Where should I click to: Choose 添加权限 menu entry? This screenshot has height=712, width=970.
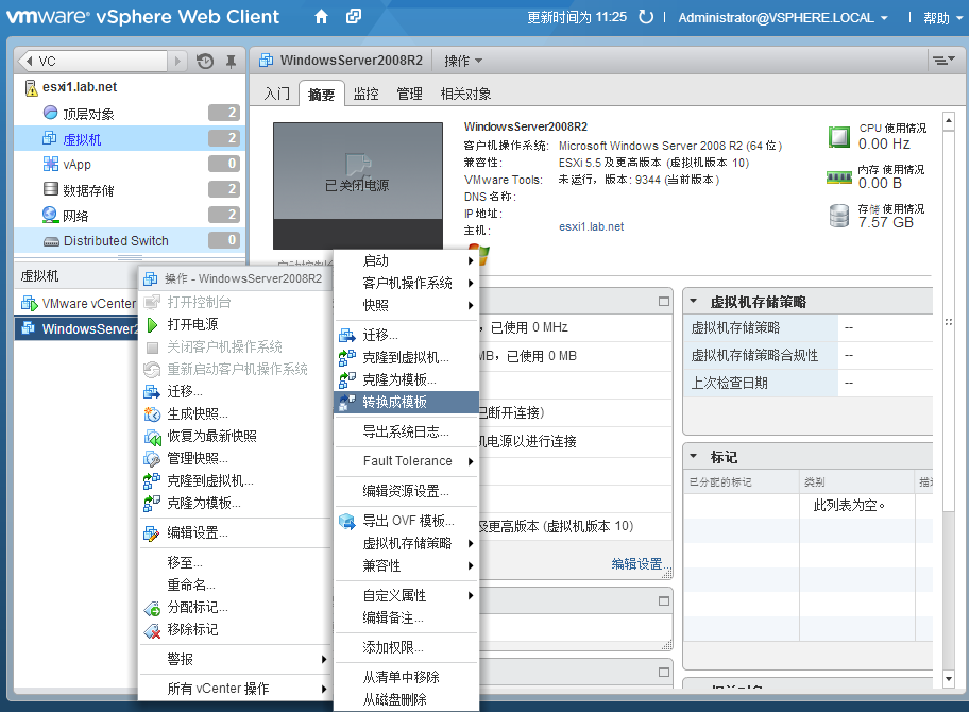(406, 648)
